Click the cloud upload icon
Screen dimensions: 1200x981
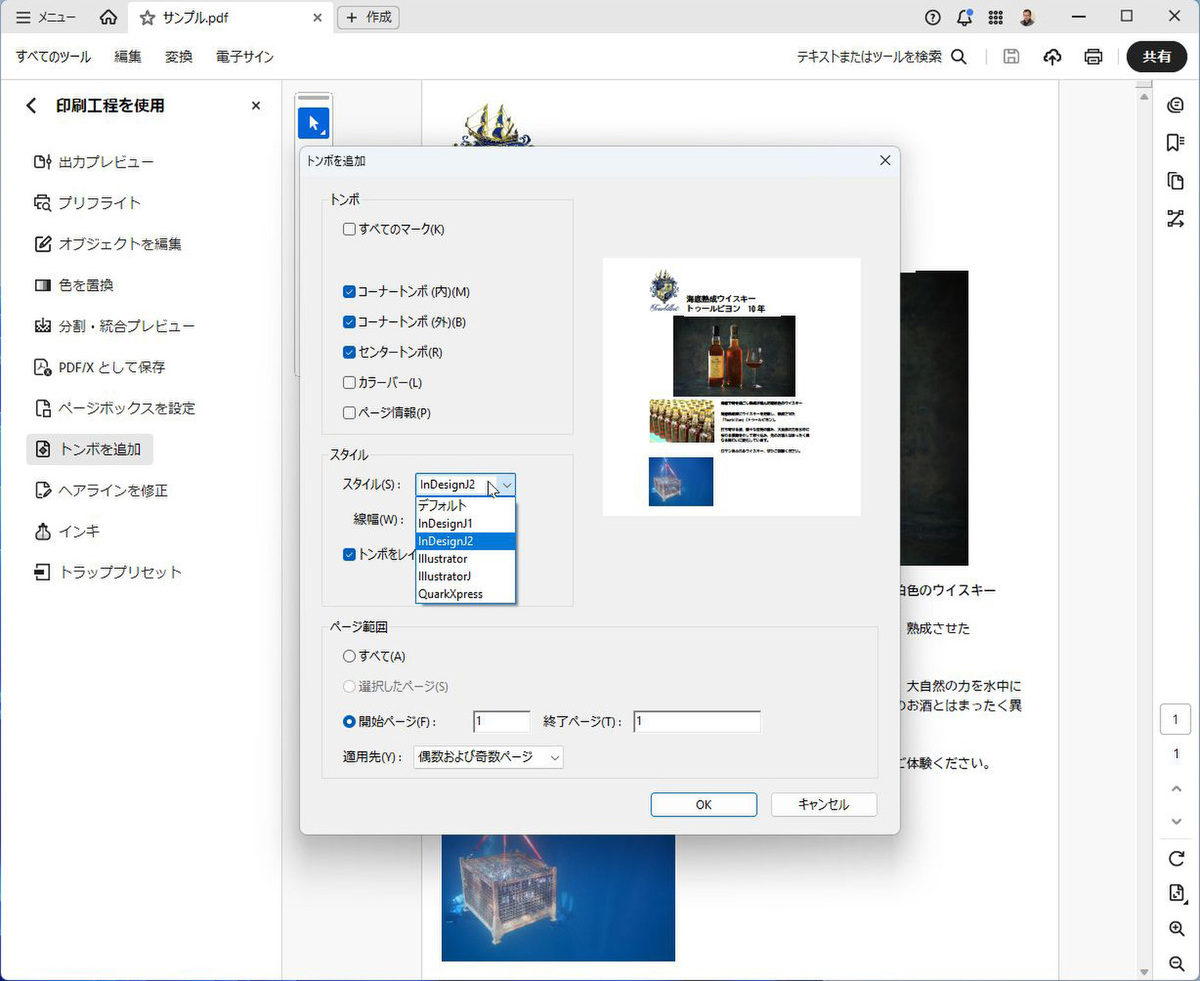pos(1052,57)
